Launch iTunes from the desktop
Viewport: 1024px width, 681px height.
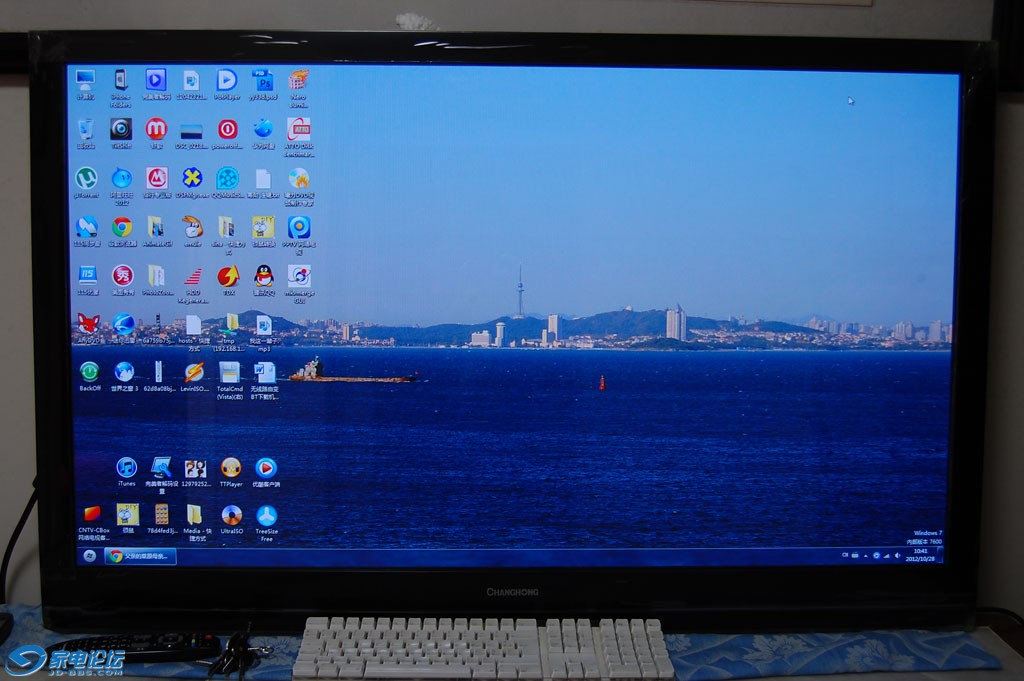point(126,468)
